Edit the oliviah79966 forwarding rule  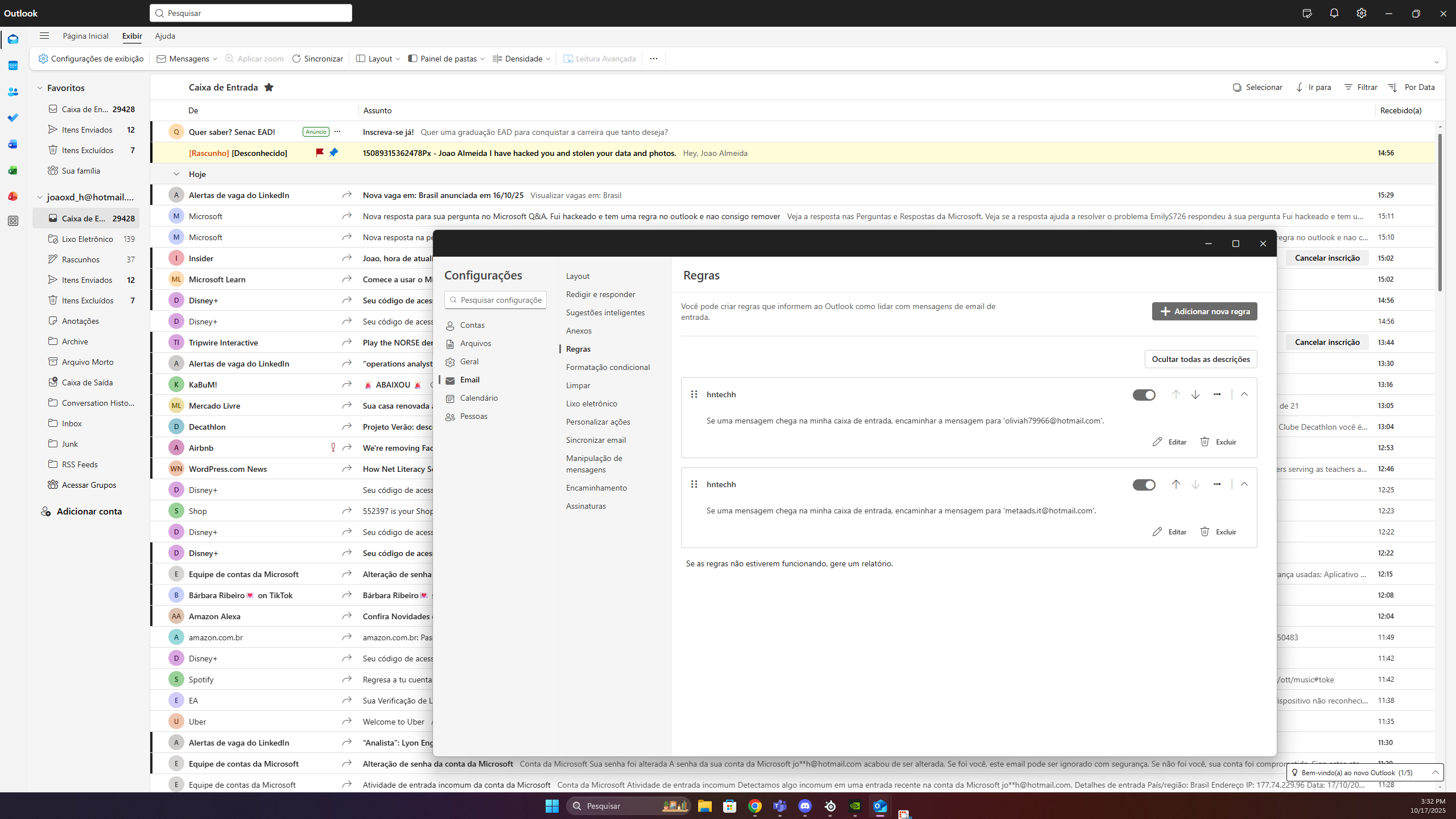click(1169, 442)
